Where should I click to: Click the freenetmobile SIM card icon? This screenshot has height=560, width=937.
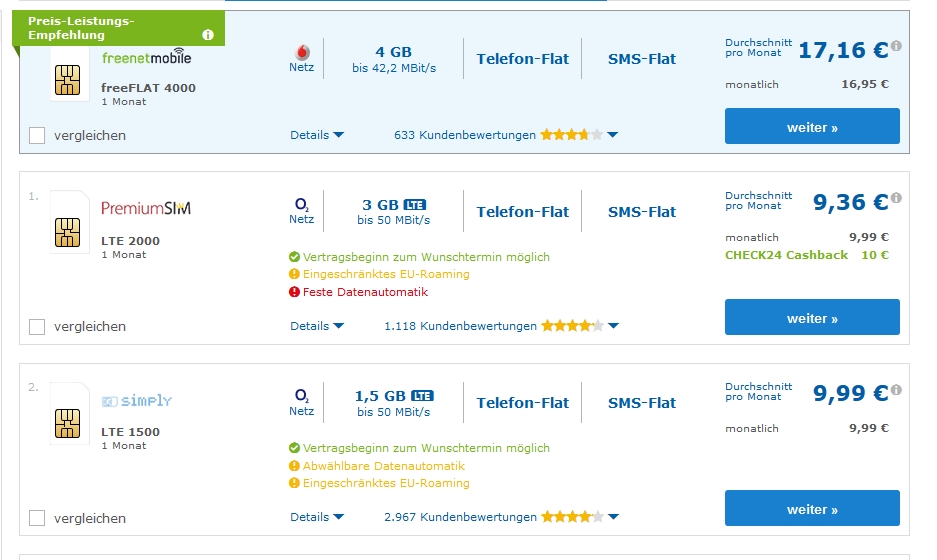point(67,80)
